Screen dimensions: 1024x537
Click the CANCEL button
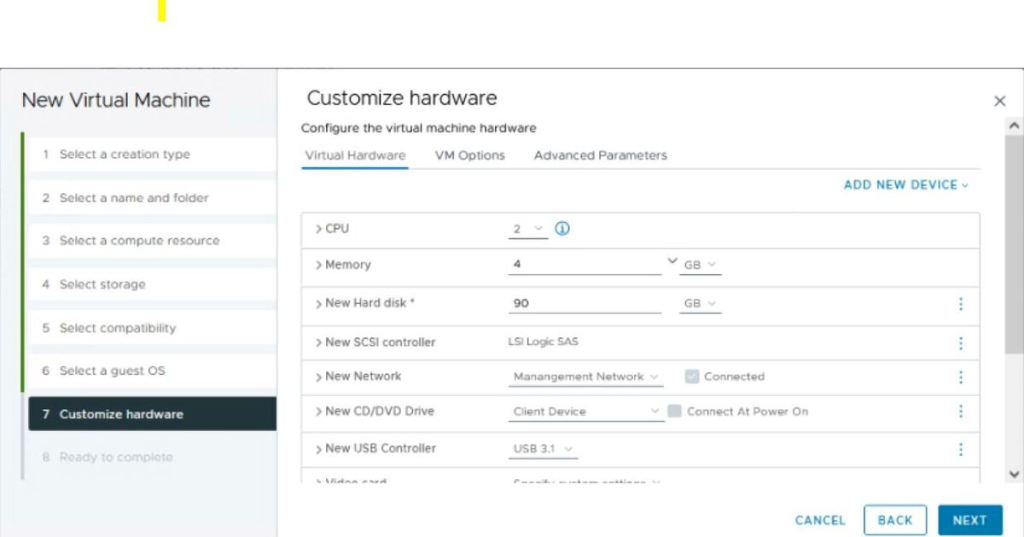(x=820, y=521)
